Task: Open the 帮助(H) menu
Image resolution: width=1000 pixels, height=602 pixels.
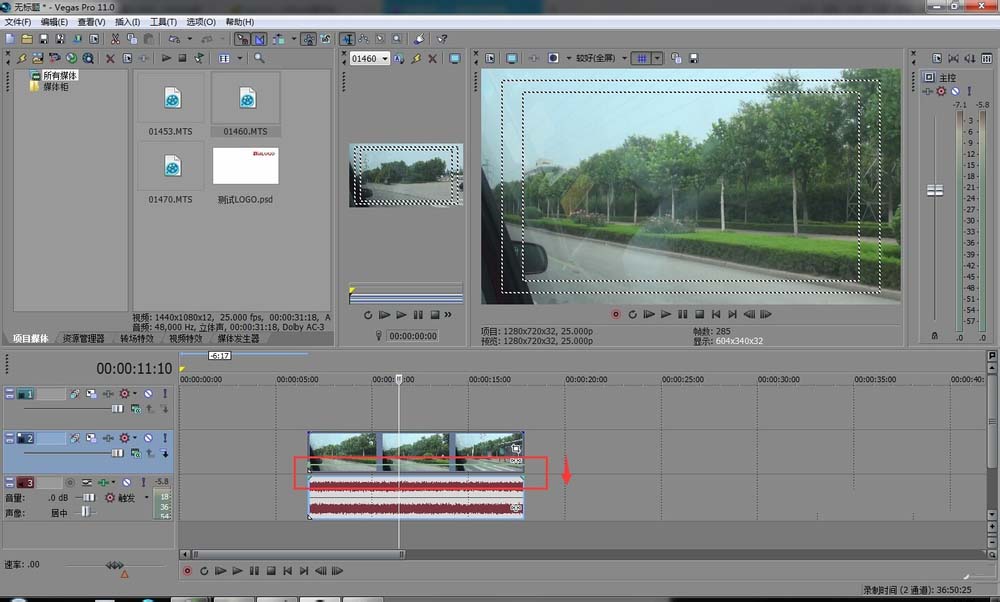Action: (240, 22)
